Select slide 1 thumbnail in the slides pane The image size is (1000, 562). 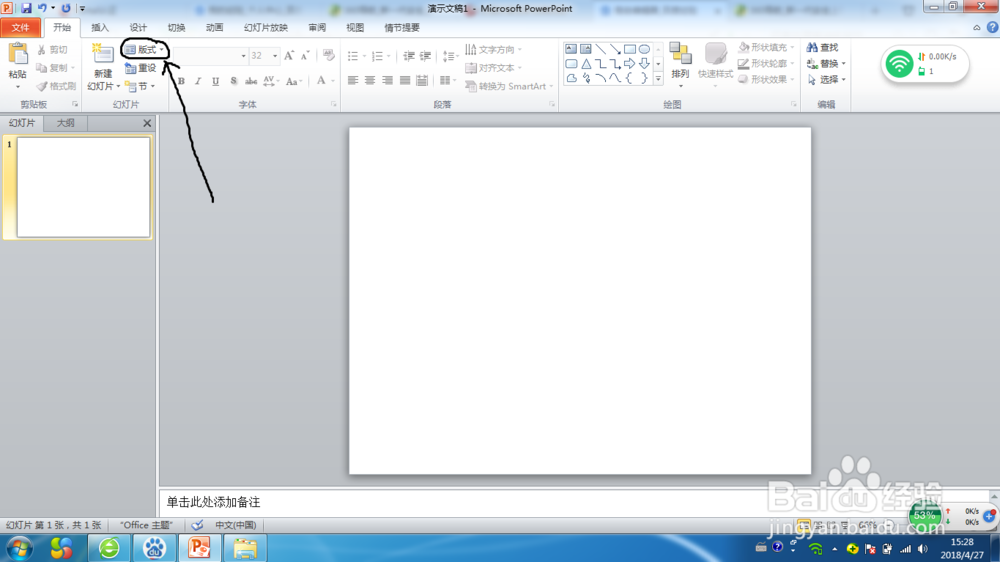pos(84,188)
